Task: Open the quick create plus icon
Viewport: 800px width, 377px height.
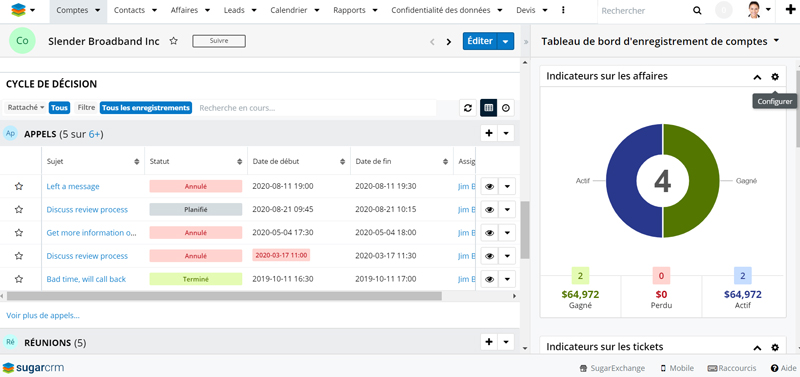Action: 790,10
